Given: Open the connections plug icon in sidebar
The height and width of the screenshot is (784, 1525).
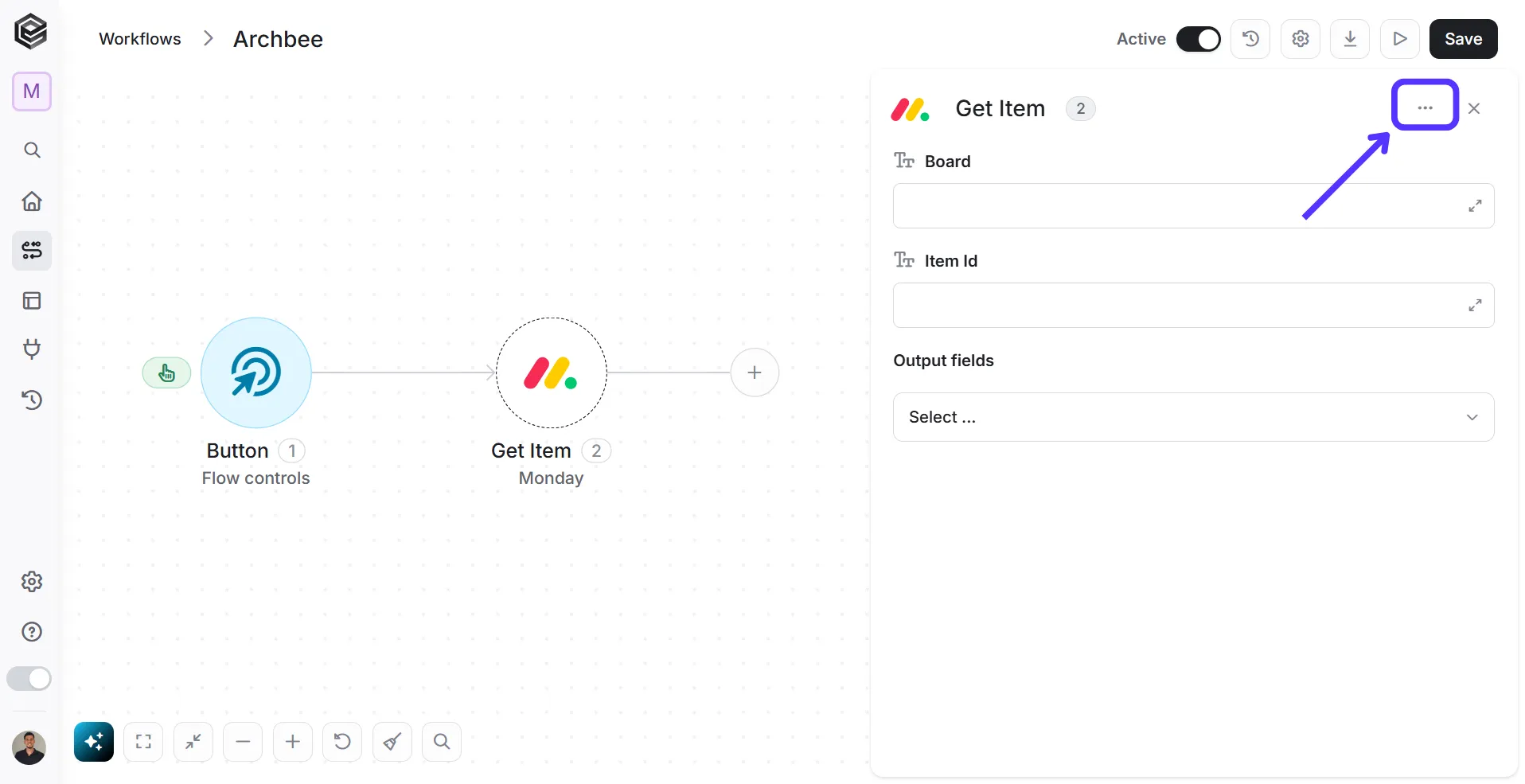Looking at the screenshot, I should click(x=32, y=349).
